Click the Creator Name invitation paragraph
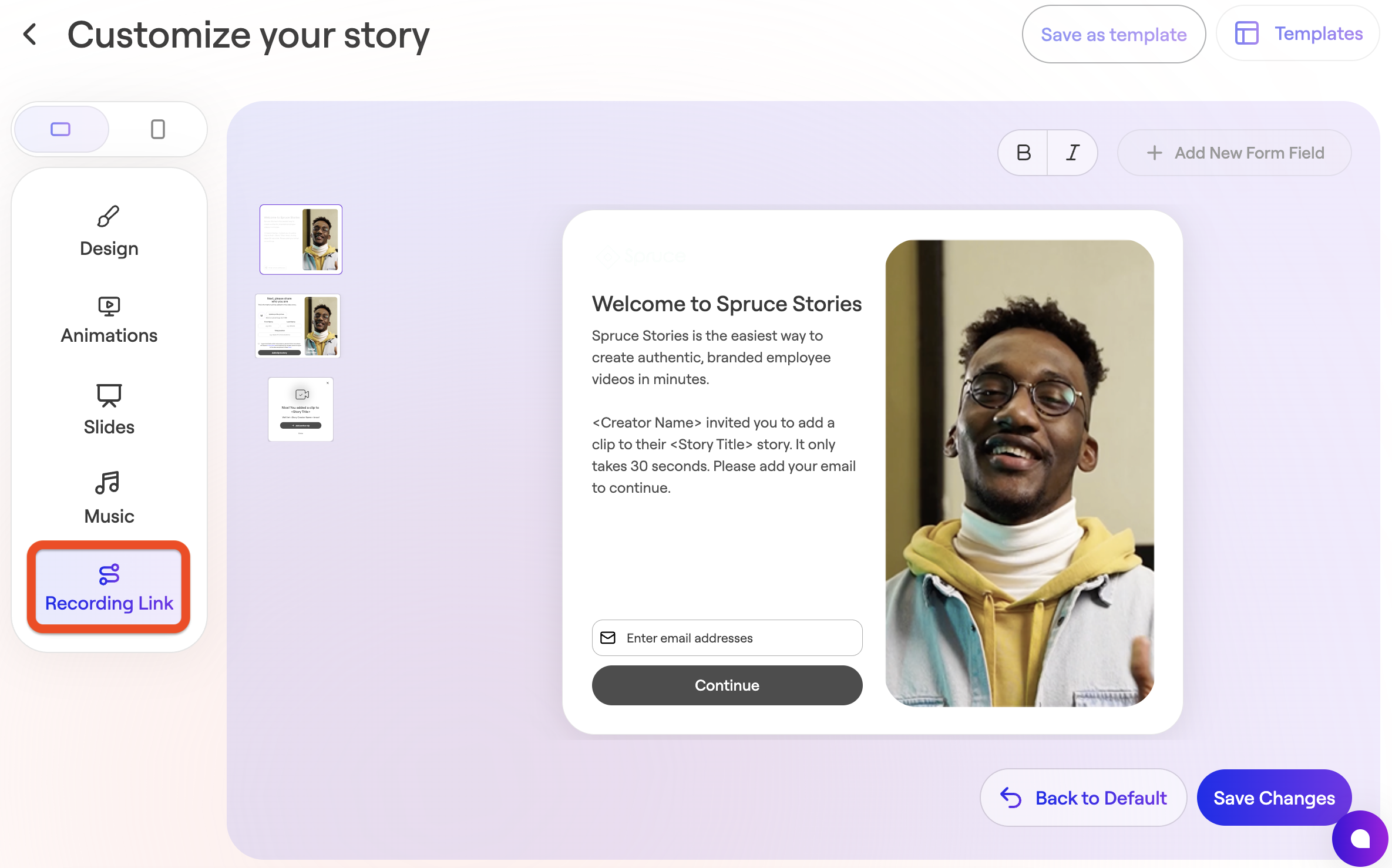The height and width of the screenshot is (868, 1392). 724,455
